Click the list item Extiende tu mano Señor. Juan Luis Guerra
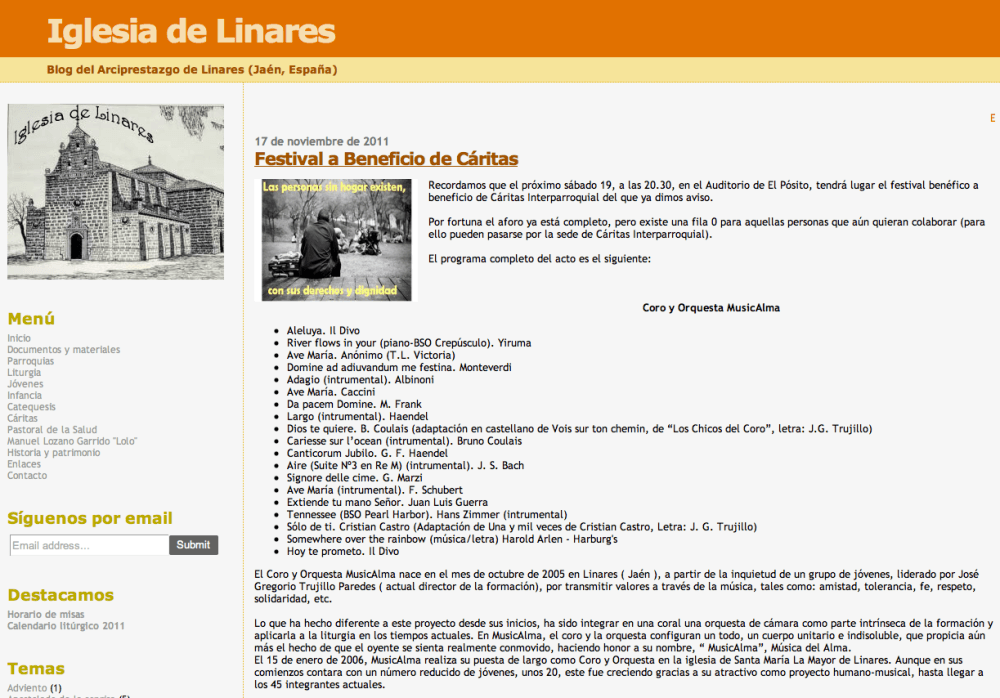The height and width of the screenshot is (698, 1000). tap(387, 502)
